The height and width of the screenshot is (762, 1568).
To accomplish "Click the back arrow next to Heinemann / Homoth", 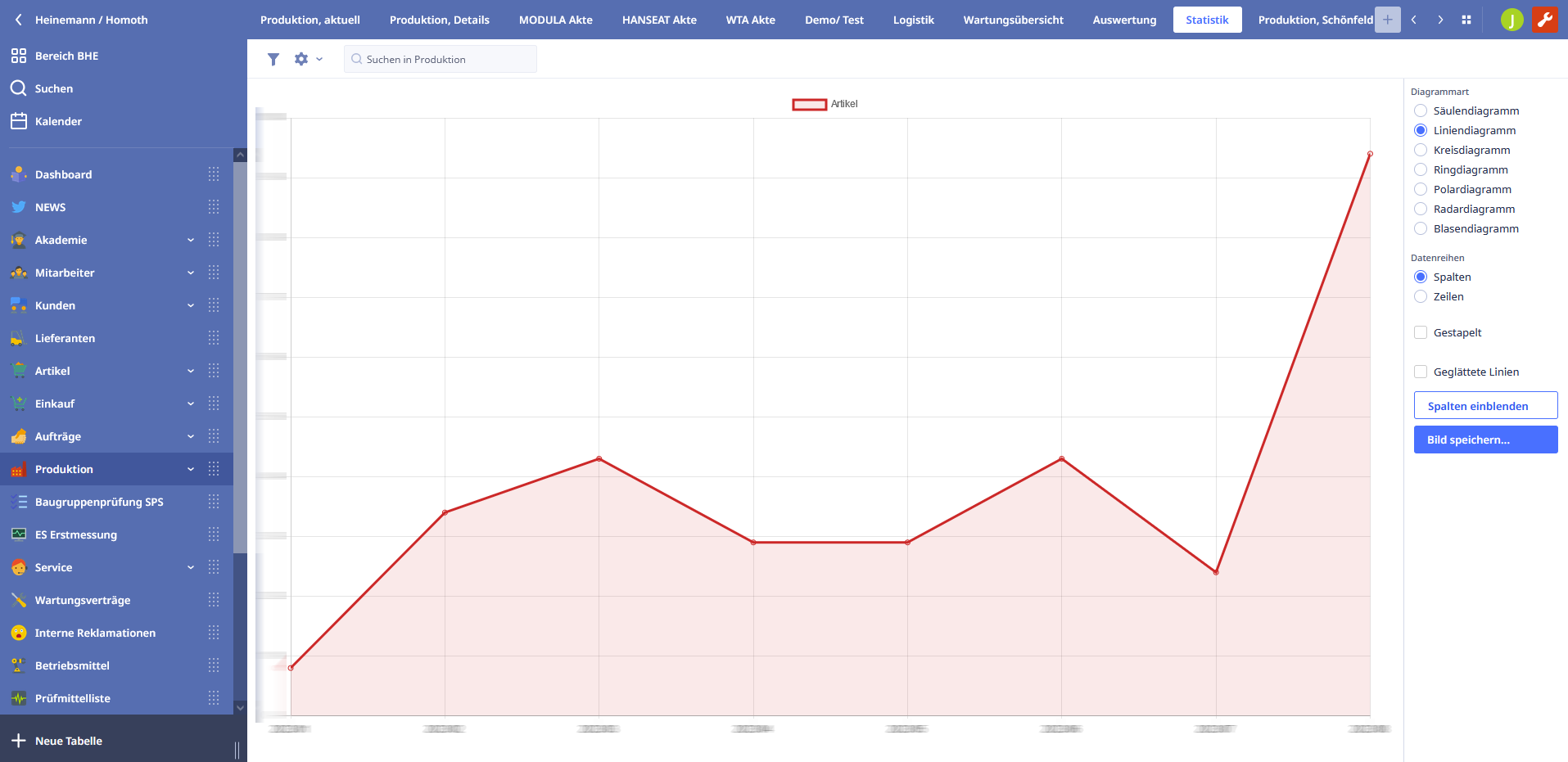I will (x=18, y=20).
